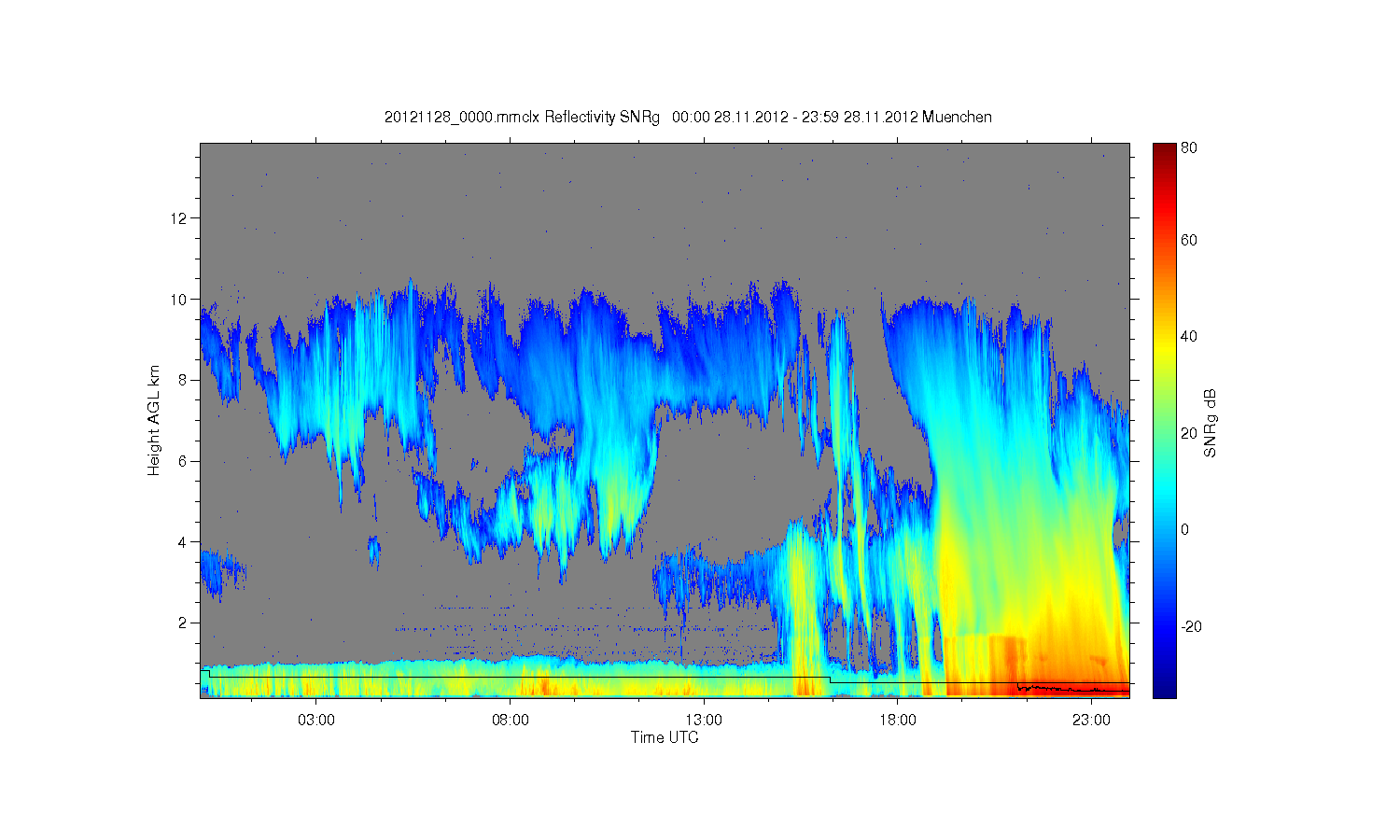The width and height of the screenshot is (1400, 840).
Task: Click the 03:00 time tick label
Action: pyautogui.click(x=315, y=720)
